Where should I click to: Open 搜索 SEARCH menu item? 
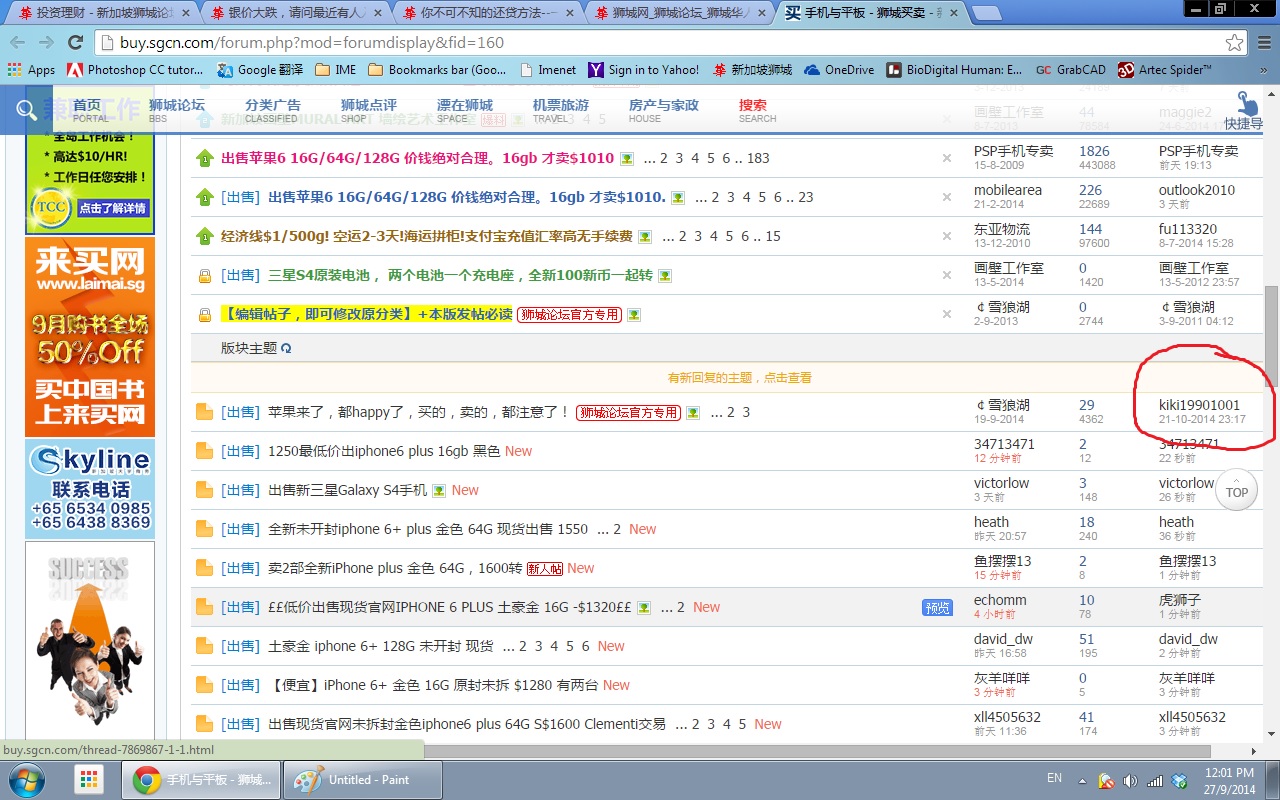tap(757, 110)
